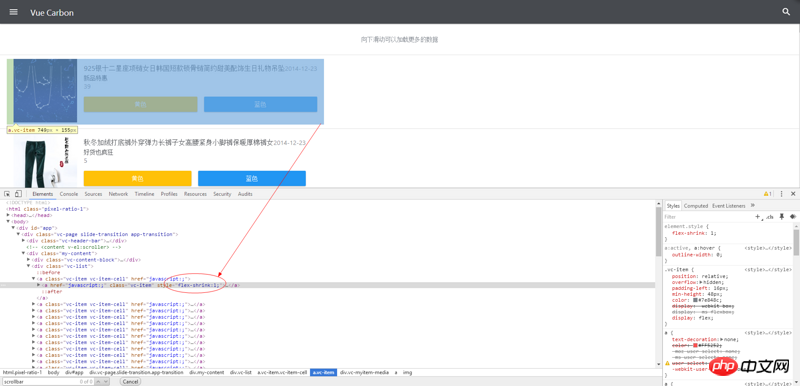
Task: Collapse the div id="app" node
Action: tap(13, 228)
